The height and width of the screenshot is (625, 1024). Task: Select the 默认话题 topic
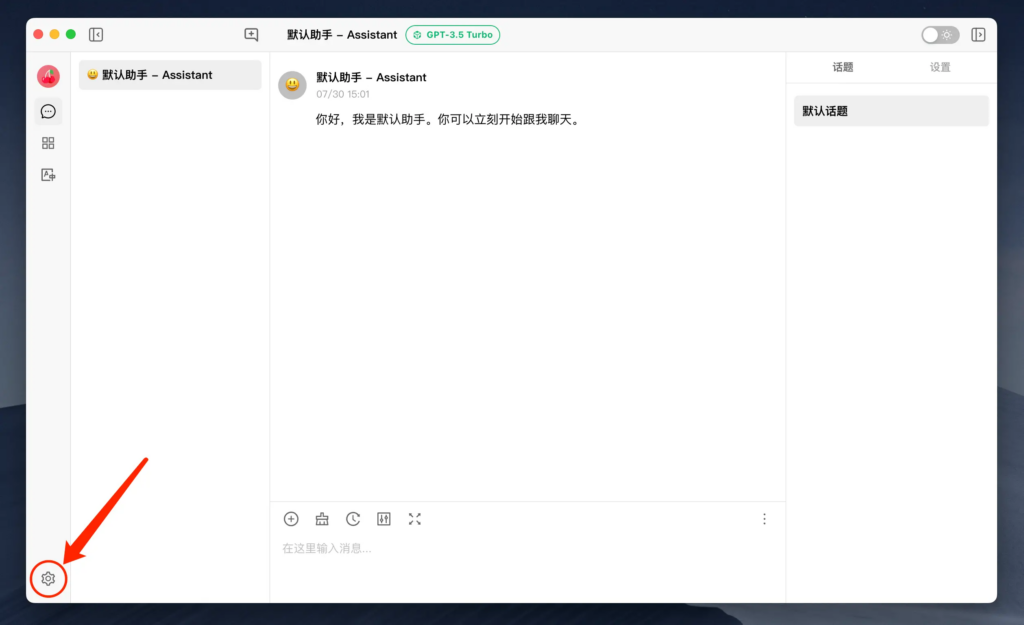point(891,111)
